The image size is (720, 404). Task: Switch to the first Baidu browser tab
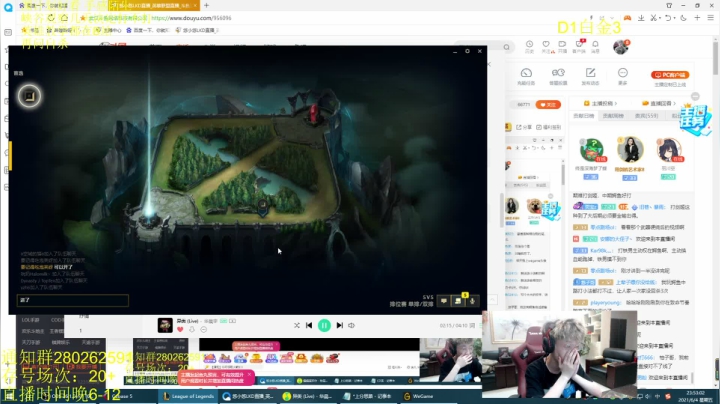coord(44,6)
